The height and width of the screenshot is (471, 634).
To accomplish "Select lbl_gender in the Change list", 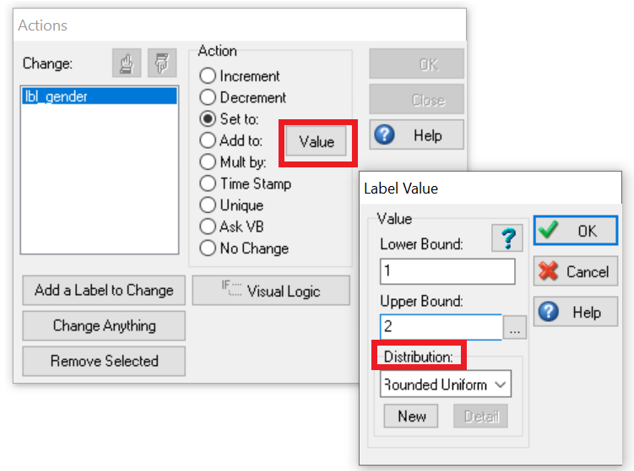I will coord(99,97).
